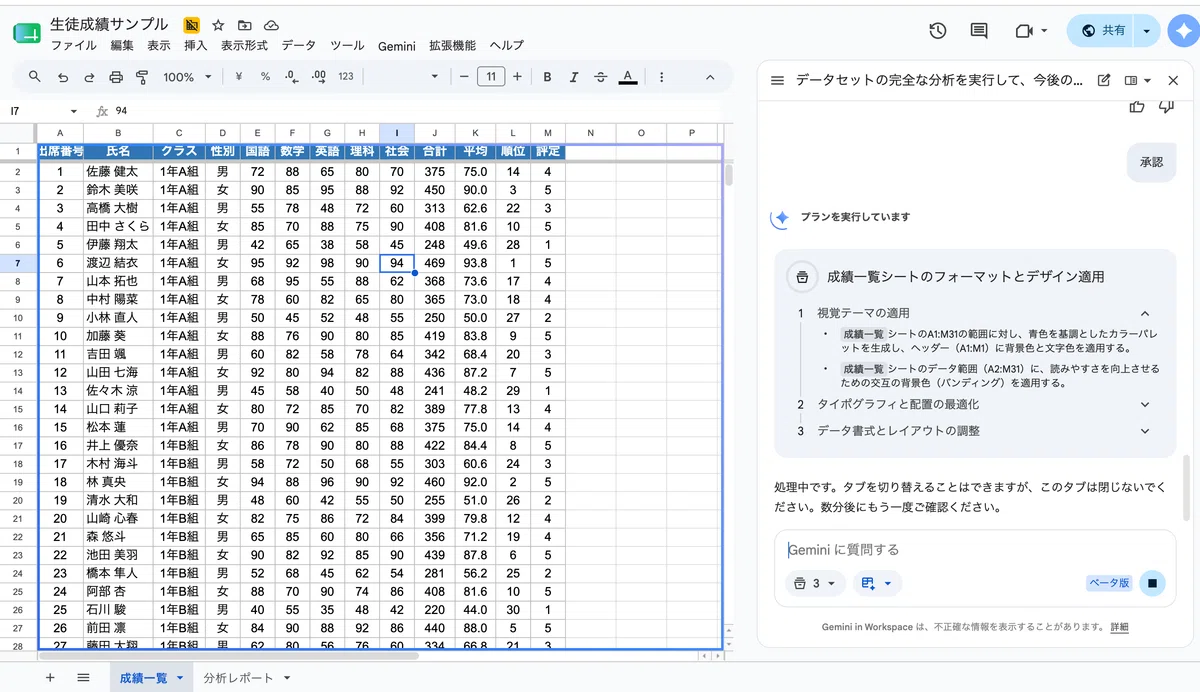Undo the last action

[63, 77]
